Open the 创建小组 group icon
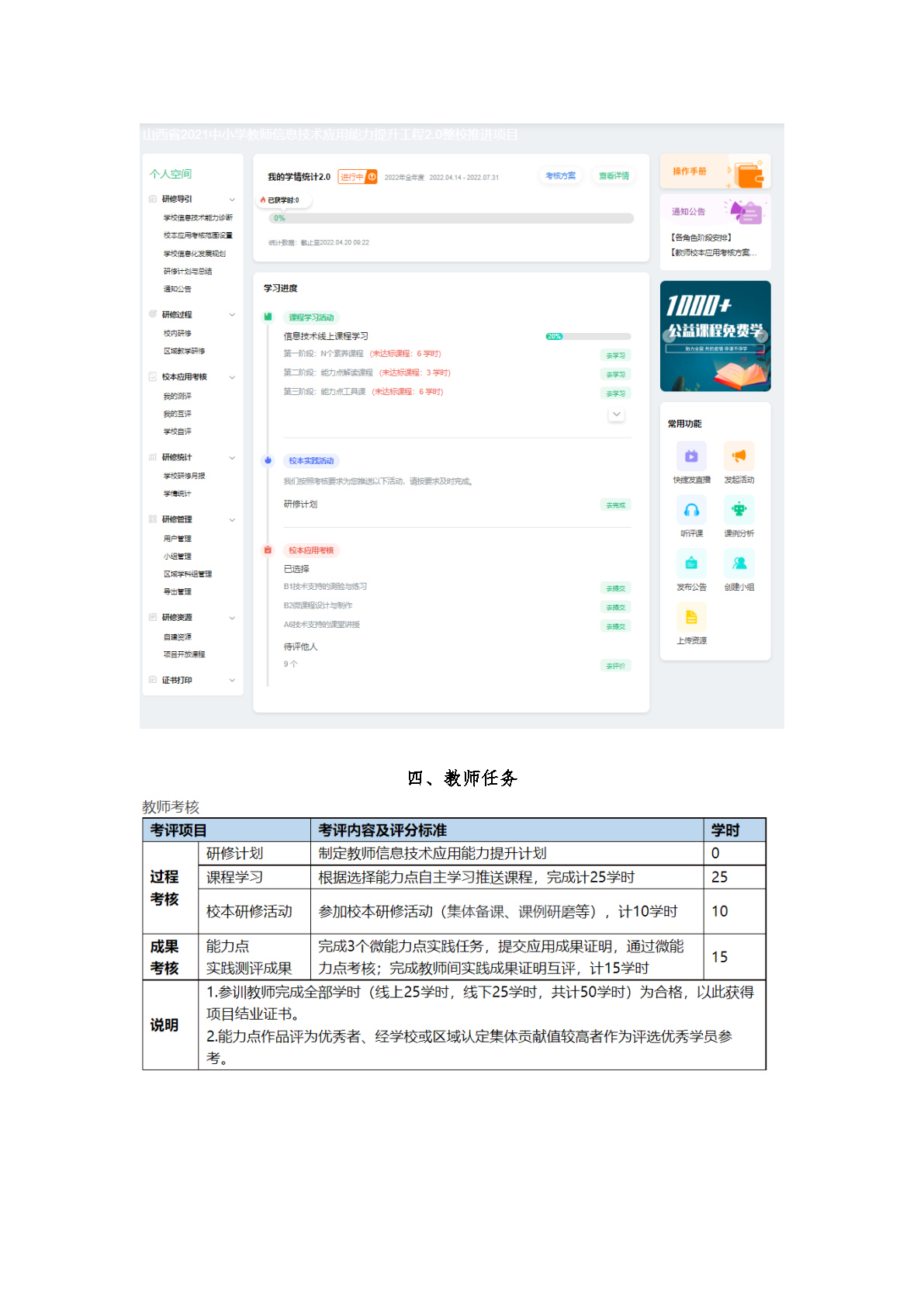This screenshot has width=924, height=1307. pos(739,563)
